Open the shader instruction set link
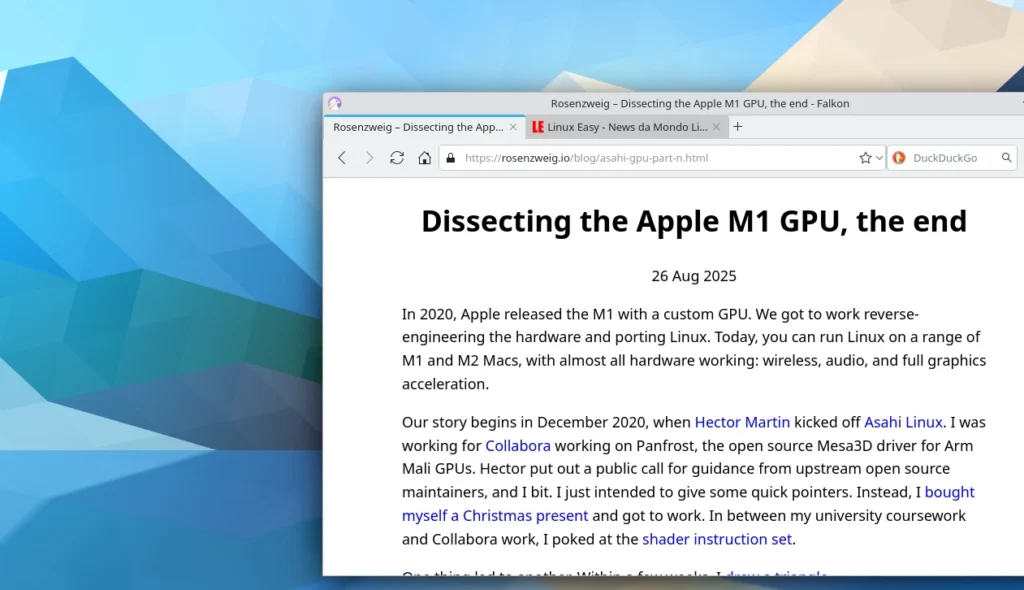Image resolution: width=1024 pixels, height=590 pixels. coord(717,540)
